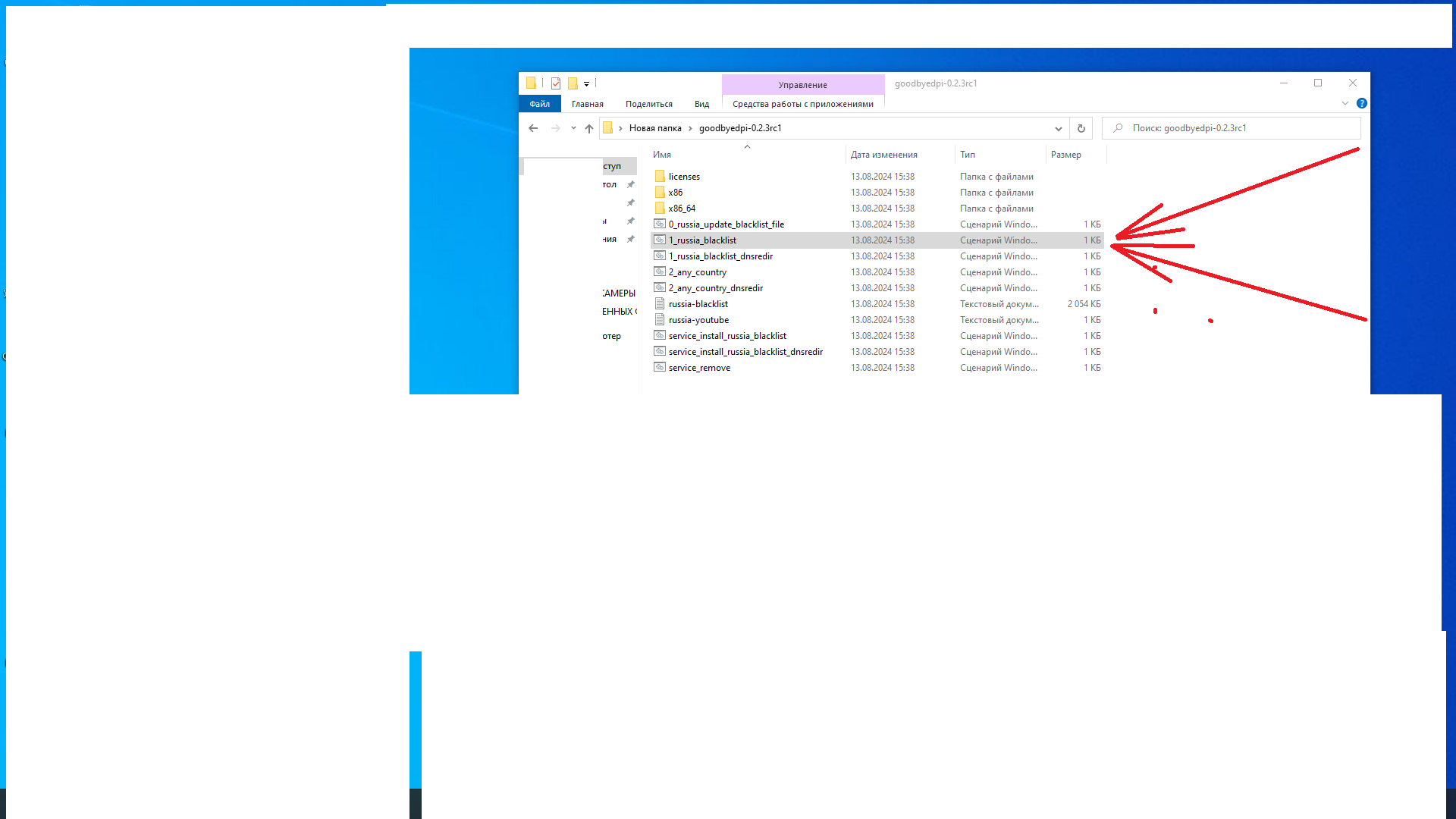
Task: Click the Refresh button in address bar
Action: (x=1081, y=128)
